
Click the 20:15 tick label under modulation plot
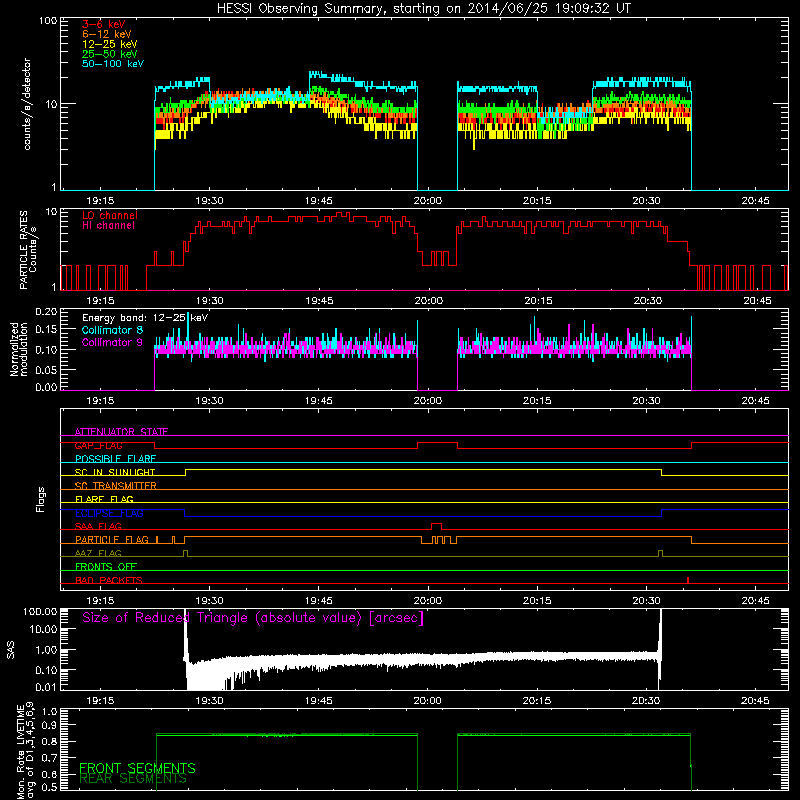click(537, 401)
